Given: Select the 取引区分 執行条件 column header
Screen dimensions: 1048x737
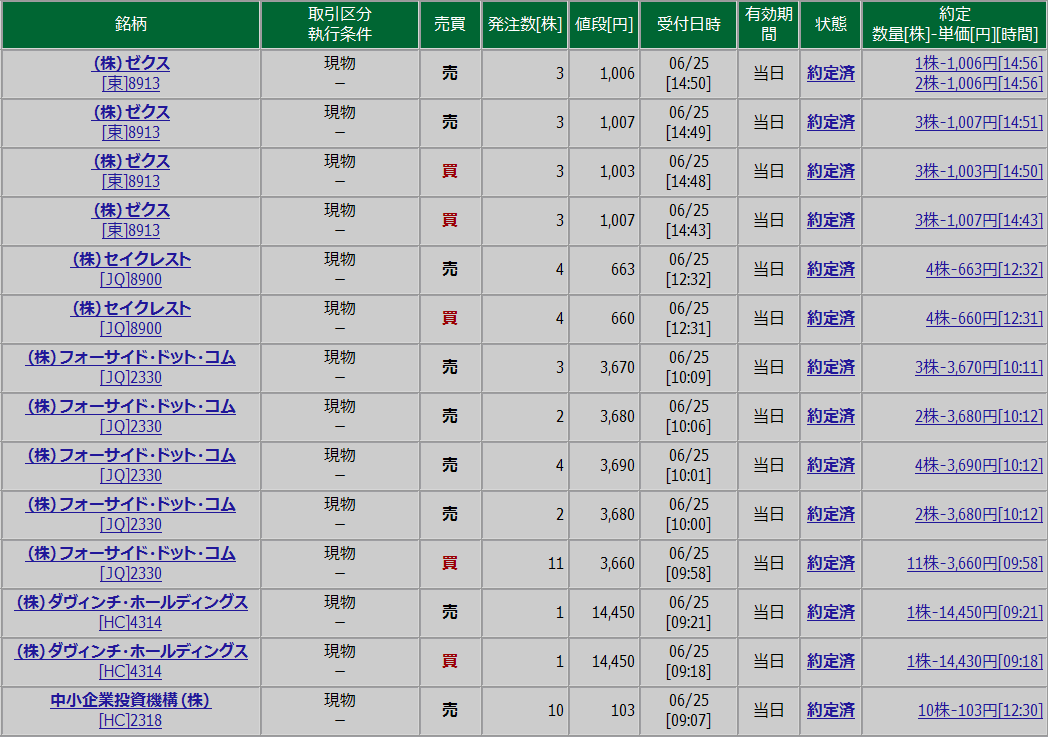Looking at the screenshot, I should click(340, 25).
